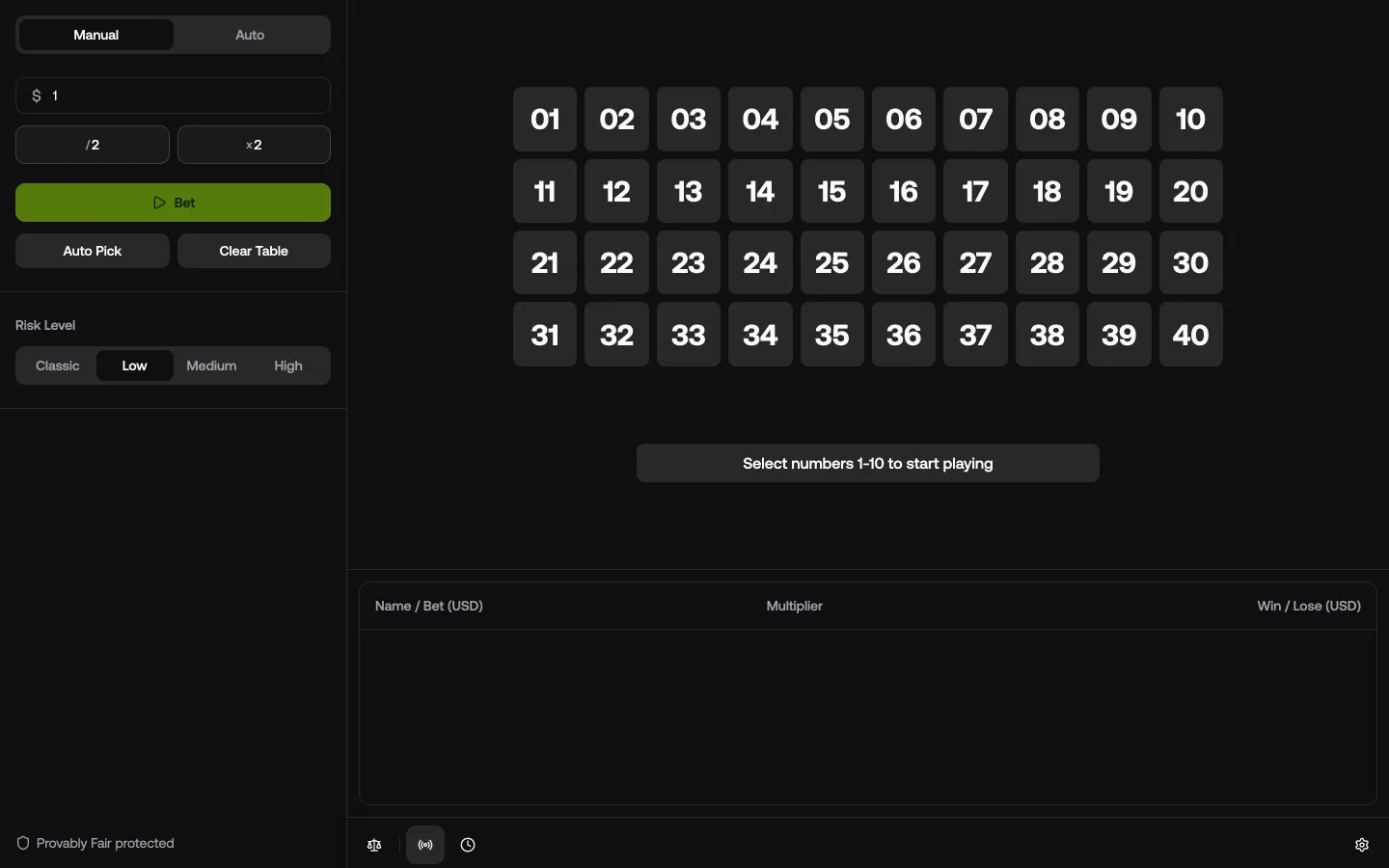Screen dimensions: 1389x868
Task: Select keno number 18
Action: [x=1048, y=191]
